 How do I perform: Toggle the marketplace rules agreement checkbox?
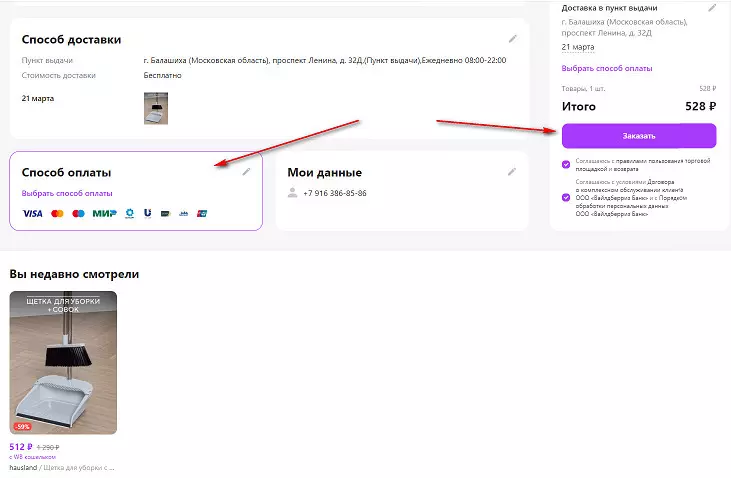(566, 164)
